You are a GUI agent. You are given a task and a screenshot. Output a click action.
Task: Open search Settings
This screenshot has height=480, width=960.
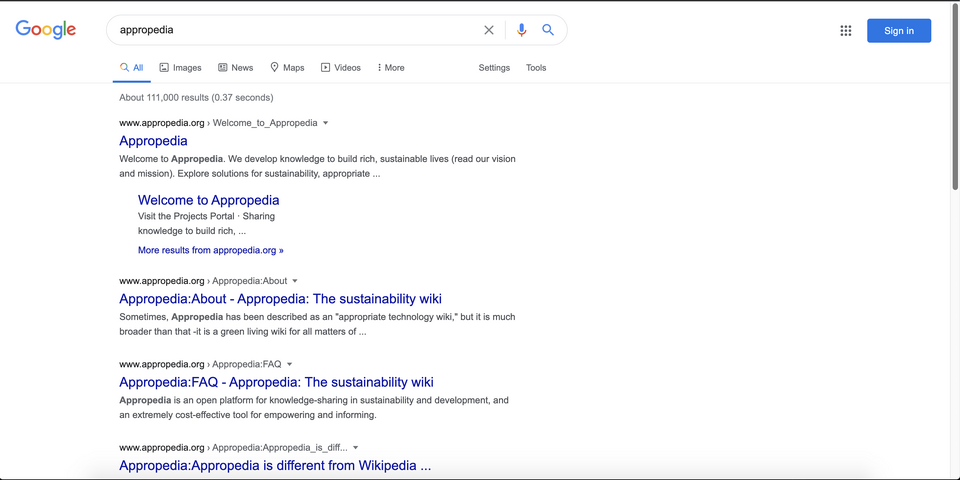tap(494, 68)
